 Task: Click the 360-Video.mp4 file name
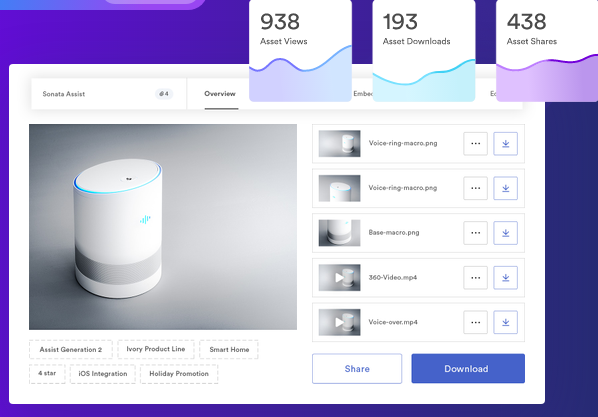pyautogui.click(x=393, y=277)
